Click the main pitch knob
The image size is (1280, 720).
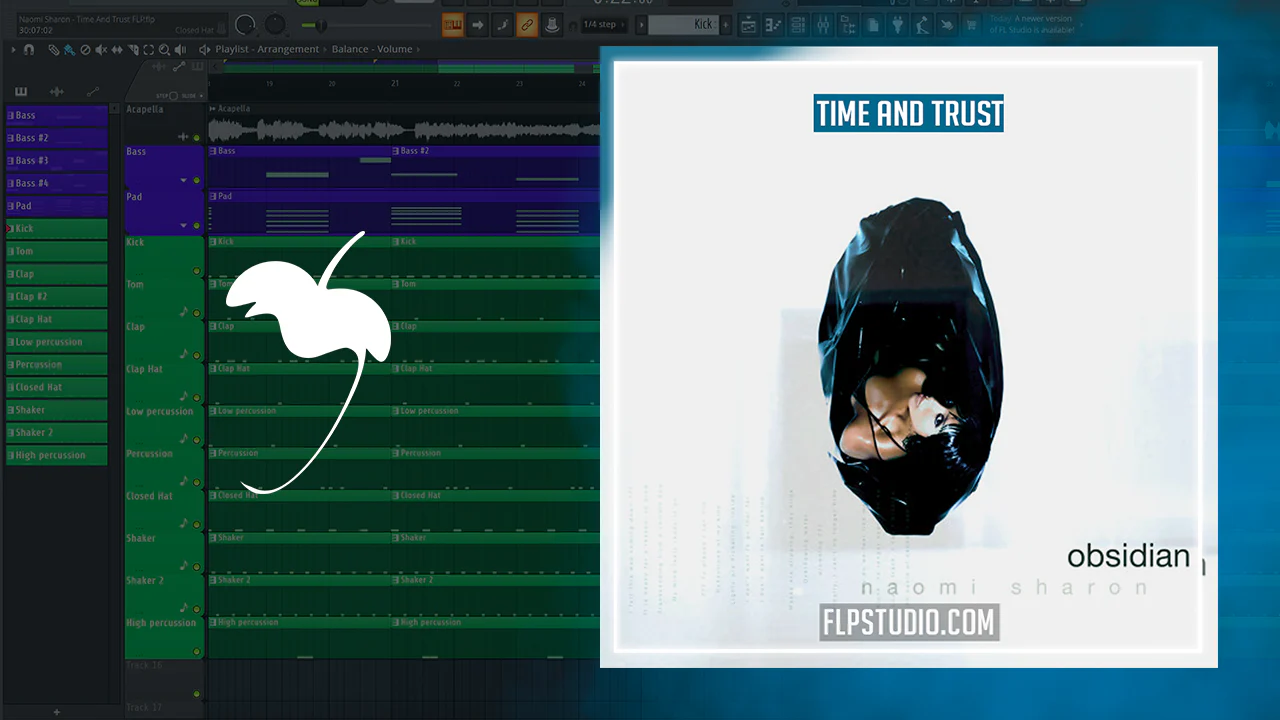pyautogui.click(x=245, y=25)
